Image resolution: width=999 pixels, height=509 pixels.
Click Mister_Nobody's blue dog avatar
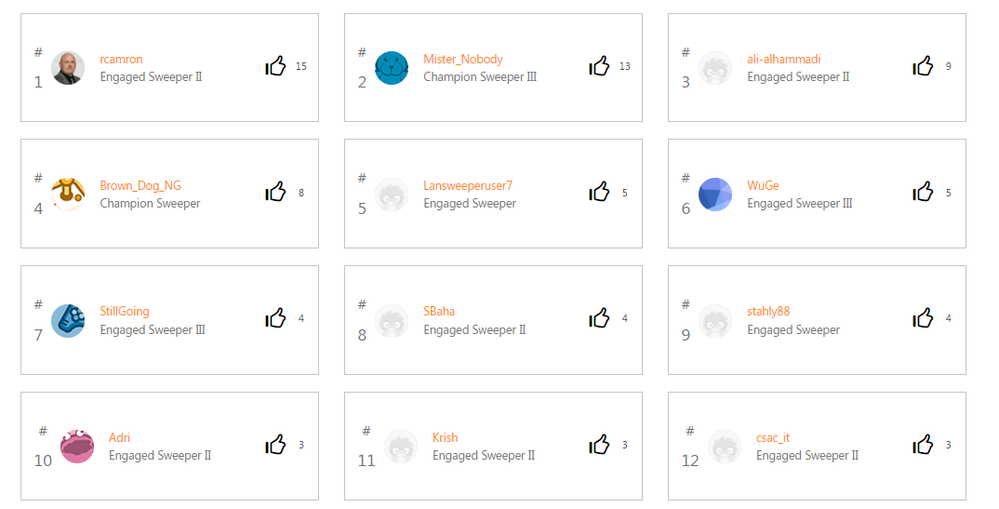(392, 68)
